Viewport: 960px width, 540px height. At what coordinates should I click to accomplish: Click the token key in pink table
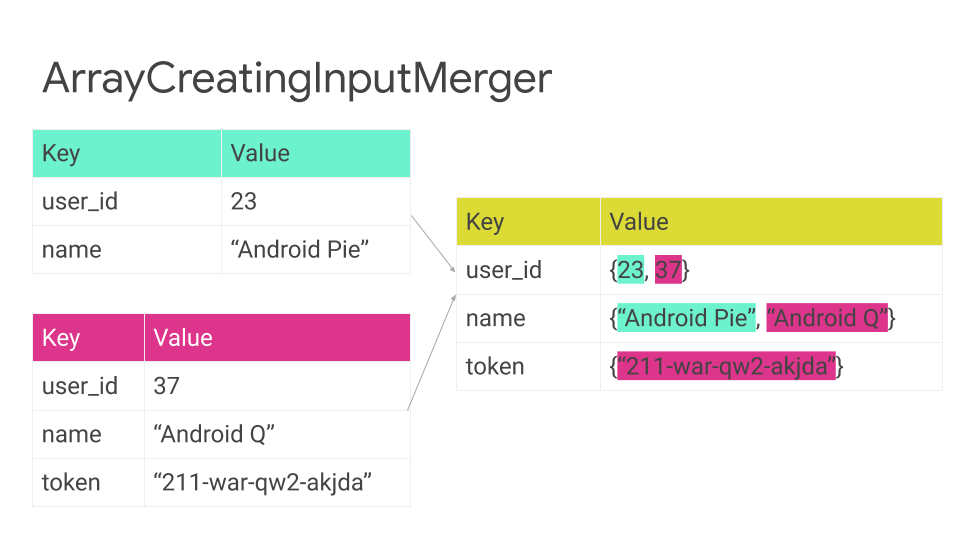coord(71,482)
